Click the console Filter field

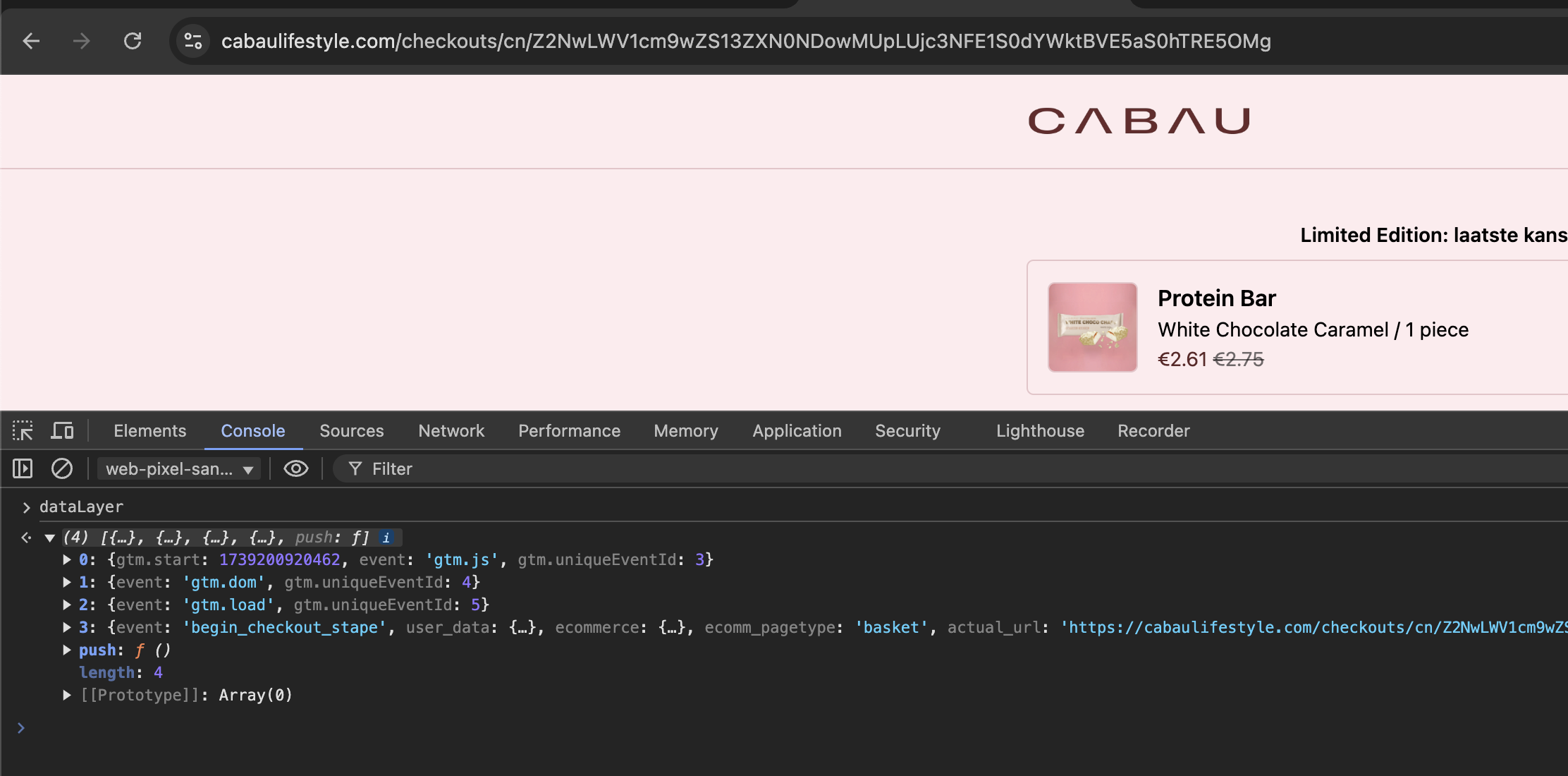coord(952,468)
